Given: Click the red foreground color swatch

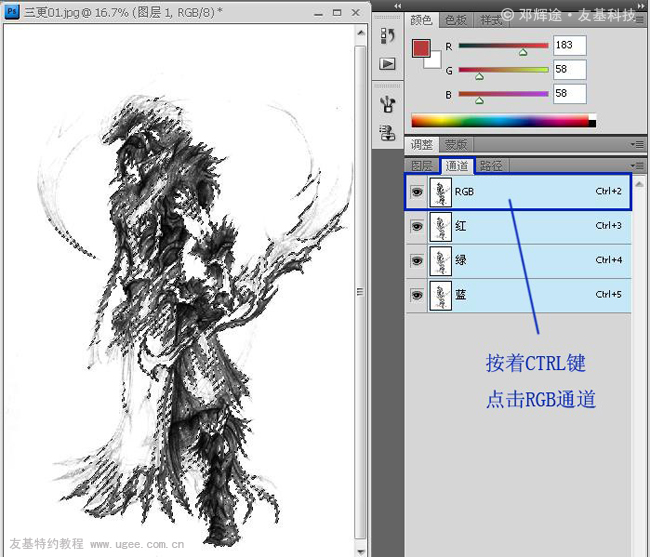Looking at the screenshot, I should click(x=421, y=48).
